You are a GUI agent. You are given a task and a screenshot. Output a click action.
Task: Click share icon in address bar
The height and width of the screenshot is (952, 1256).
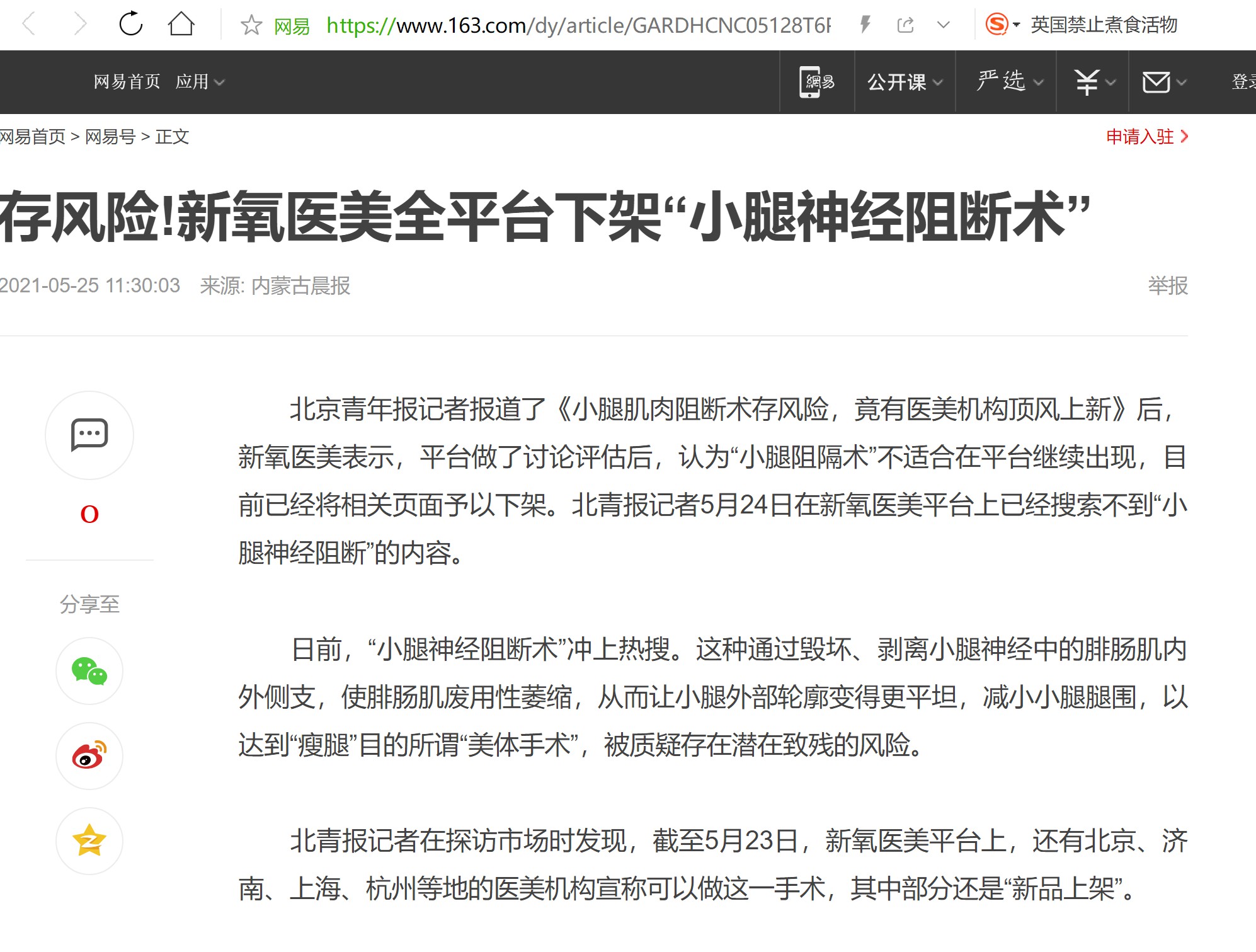coord(905,25)
